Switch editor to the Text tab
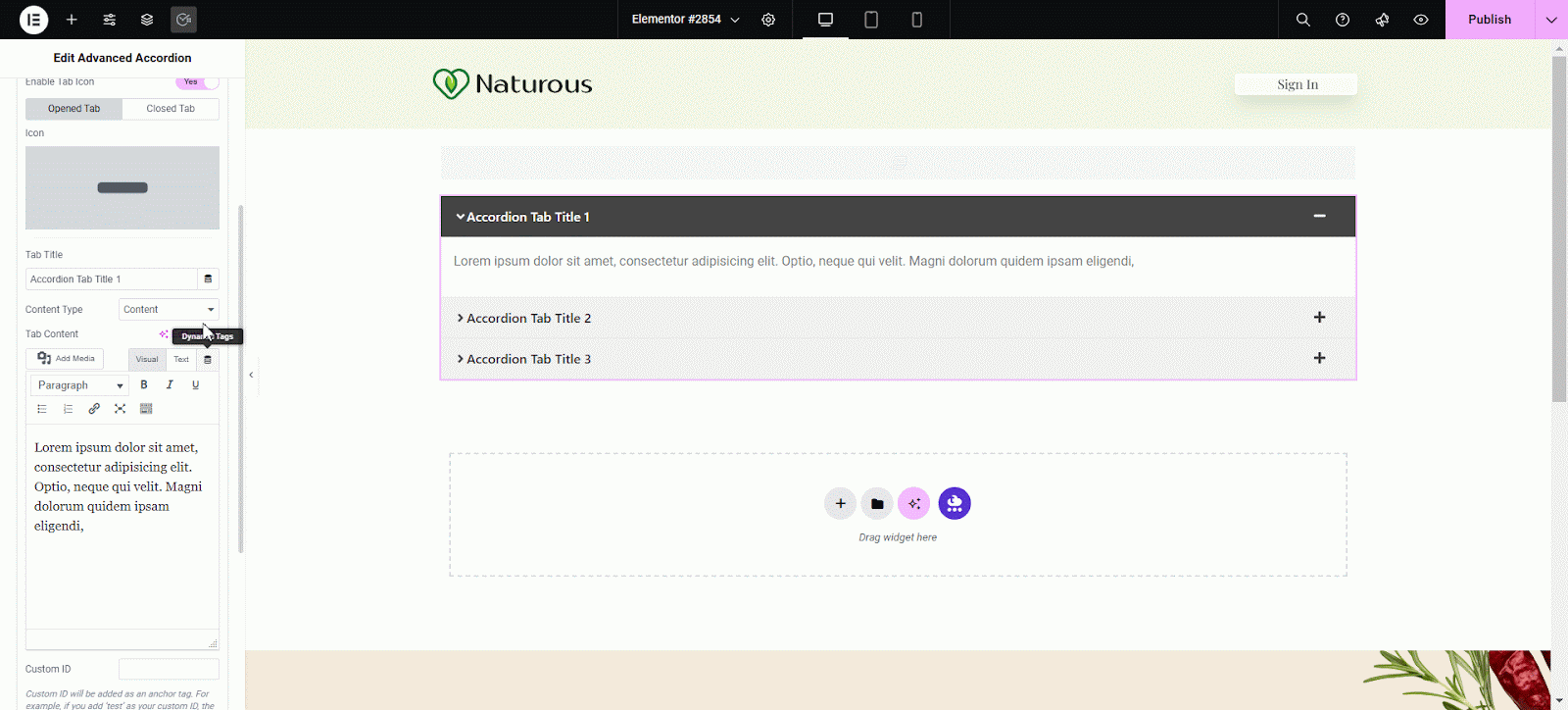Image resolution: width=1568 pixels, height=710 pixels. 181,359
